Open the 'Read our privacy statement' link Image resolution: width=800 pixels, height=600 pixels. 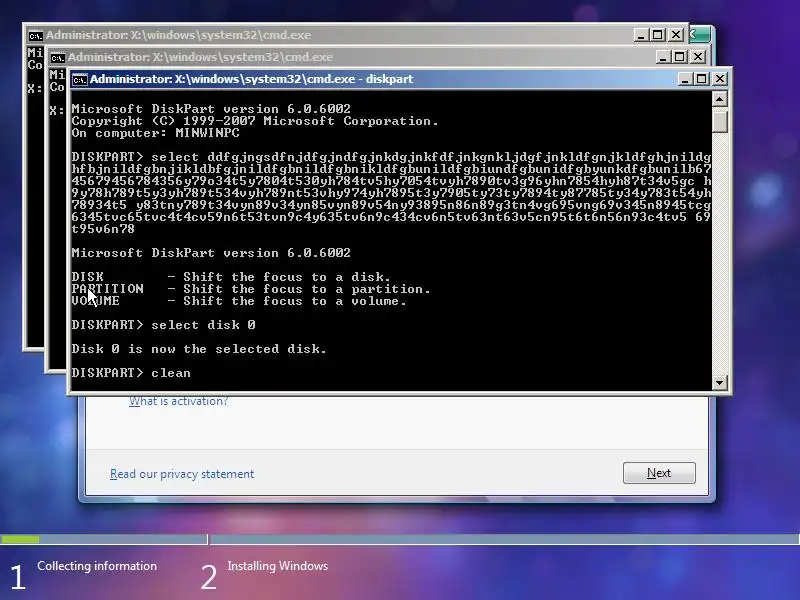click(182, 474)
